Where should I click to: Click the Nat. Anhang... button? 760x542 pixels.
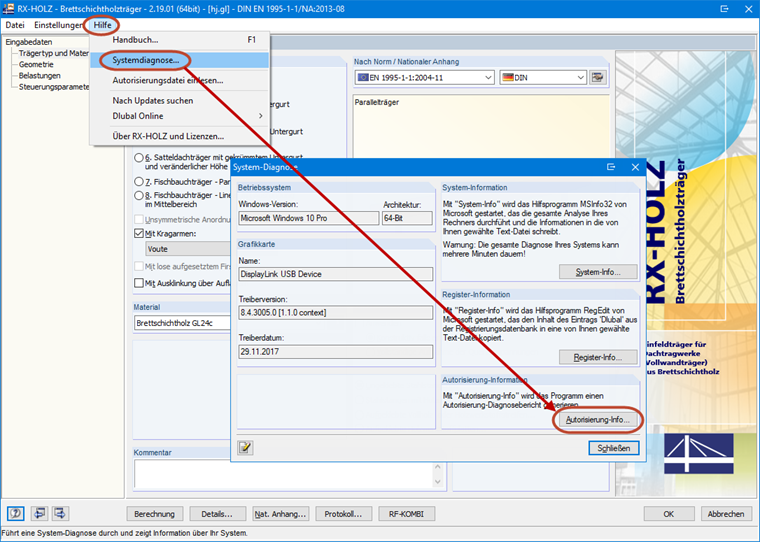[x=280, y=514]
